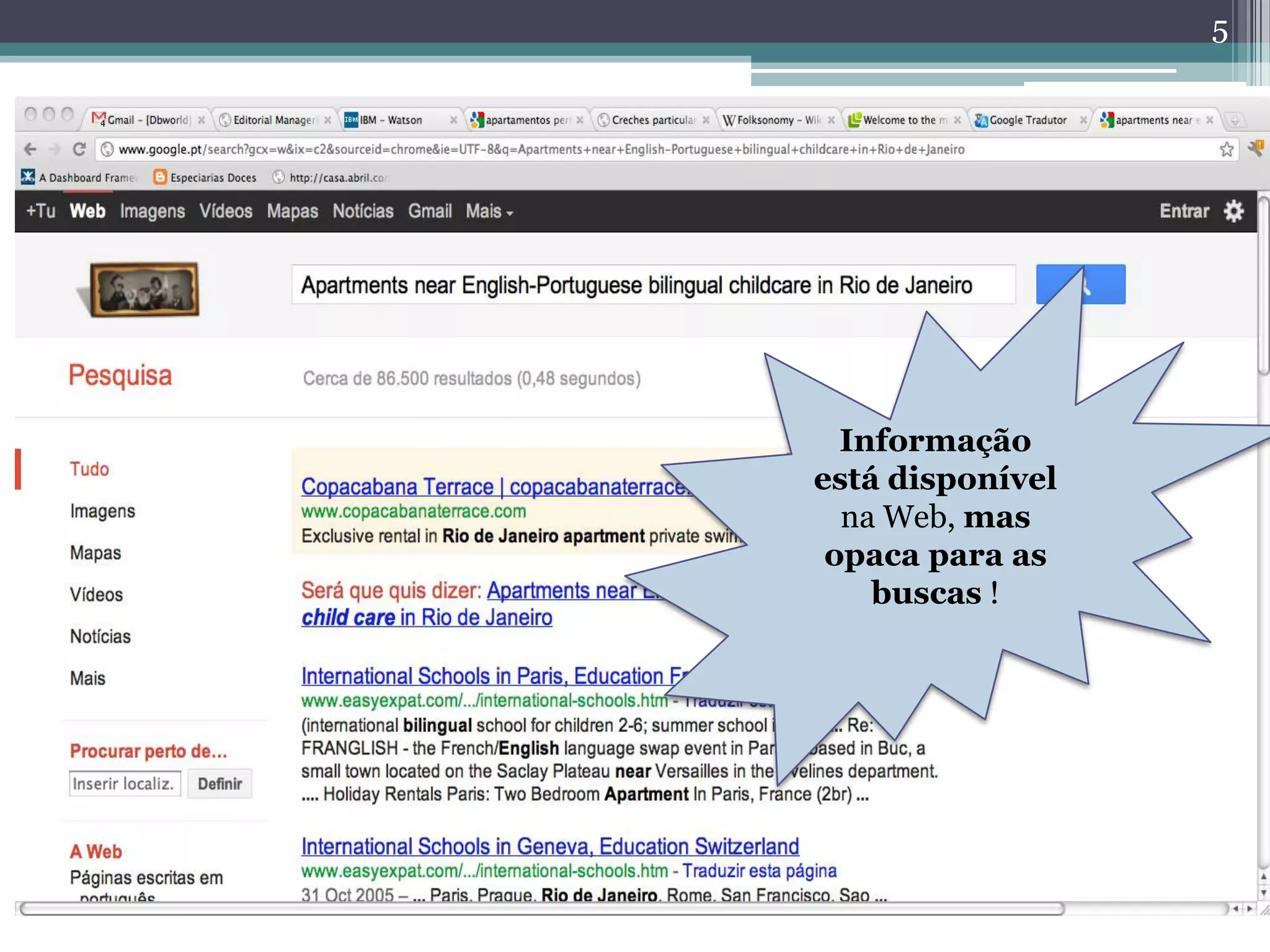The image size is (1270, 952).
Task: Click suggested query child care in Rio de Janeiro
Action: (427, 617)
